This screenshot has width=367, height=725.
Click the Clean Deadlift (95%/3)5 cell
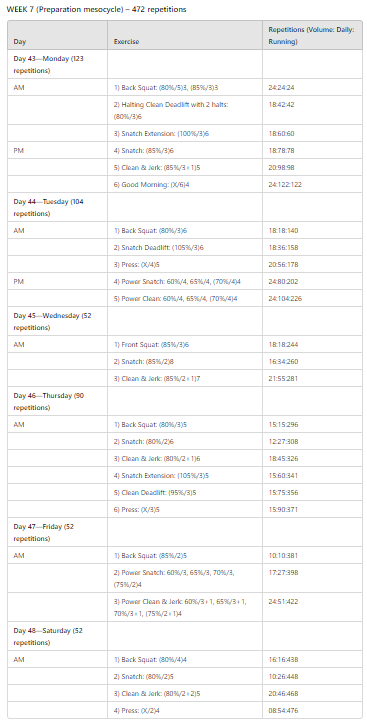click(x=185, y=492)
